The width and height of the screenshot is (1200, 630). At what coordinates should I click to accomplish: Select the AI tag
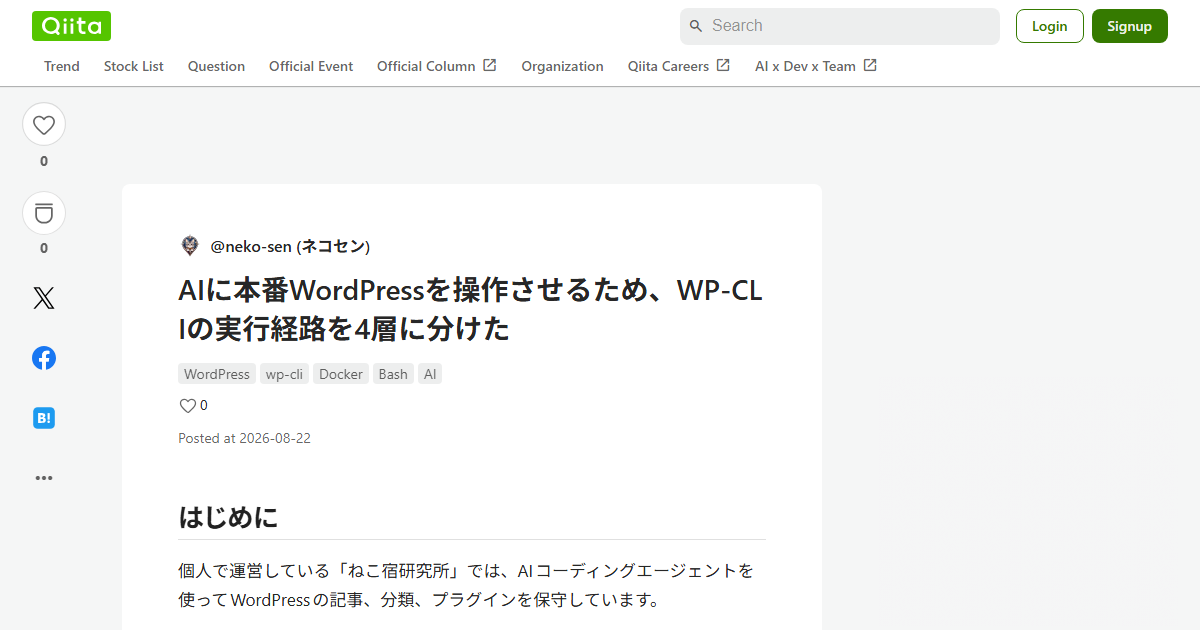tap(430, 374)
